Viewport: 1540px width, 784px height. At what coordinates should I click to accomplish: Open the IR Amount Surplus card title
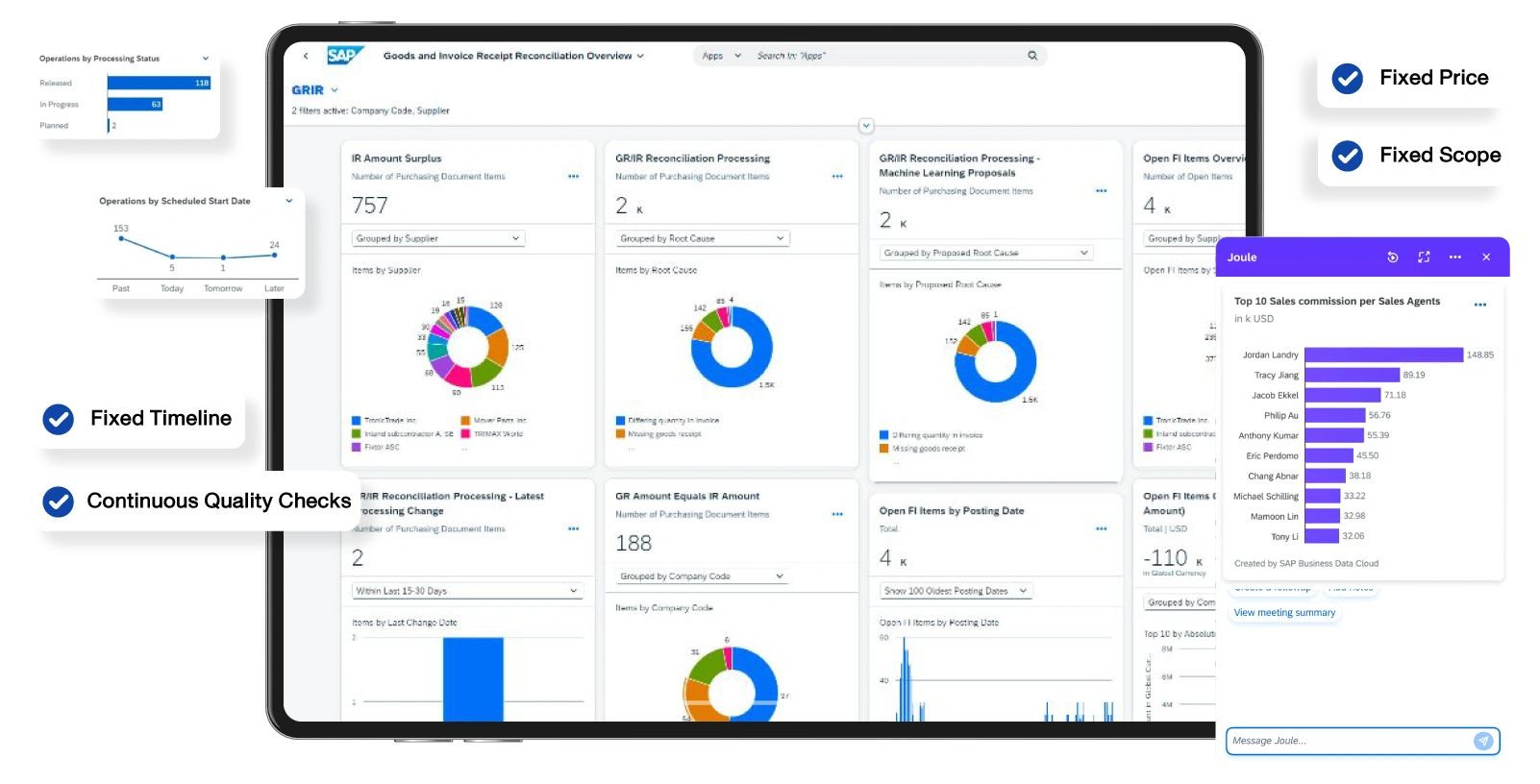[x=396, y=159]
